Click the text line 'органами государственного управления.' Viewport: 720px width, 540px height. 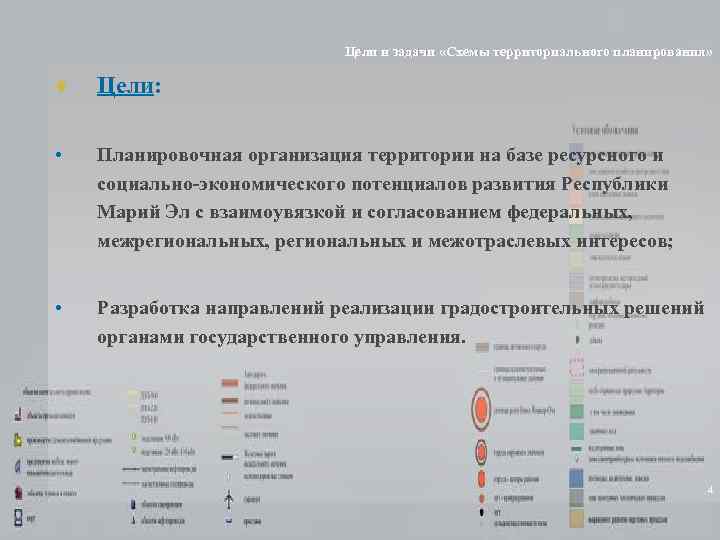(x=281, y=337)
